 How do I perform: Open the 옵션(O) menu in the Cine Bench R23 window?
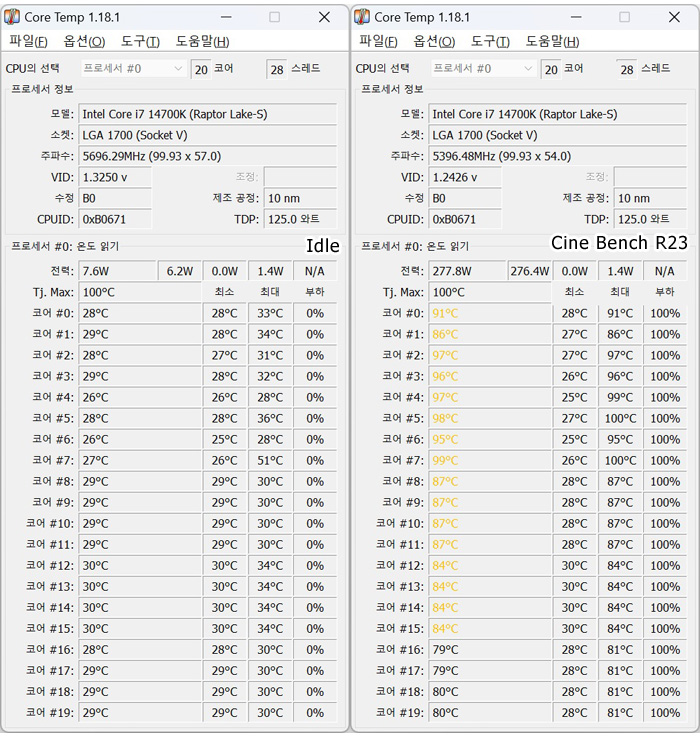tap(434, 41)
